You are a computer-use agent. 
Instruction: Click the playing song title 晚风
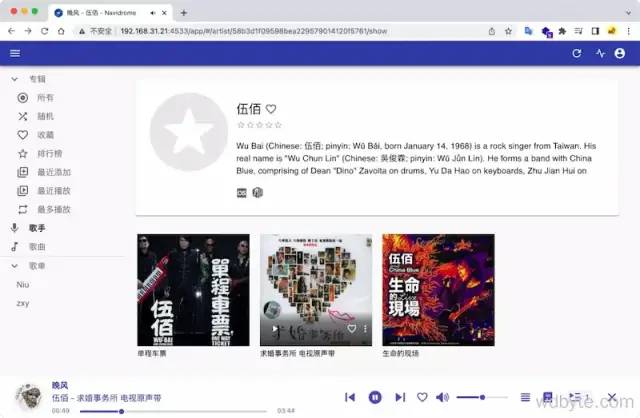[60, 385]
